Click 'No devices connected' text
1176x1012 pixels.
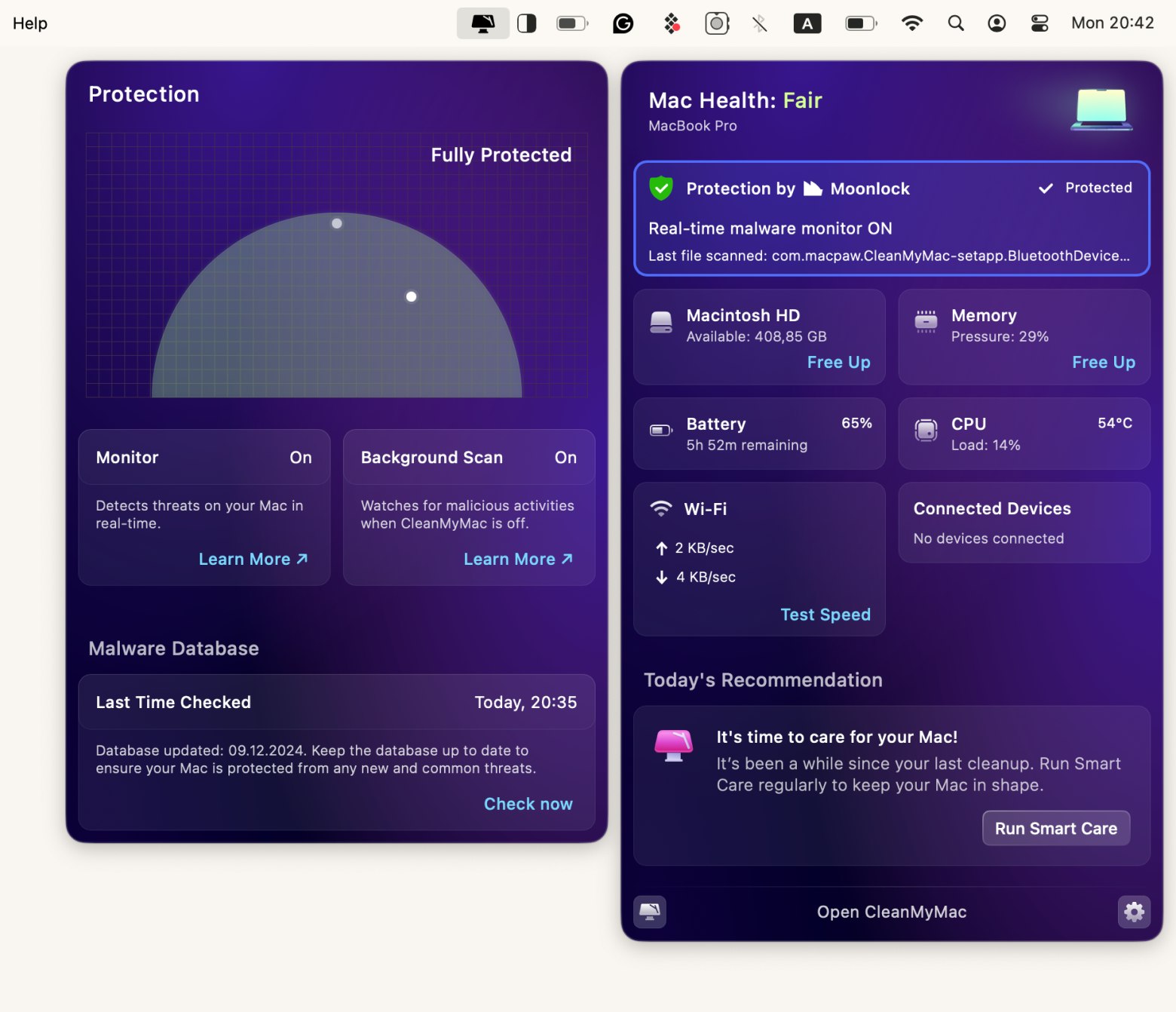(x=989, y=538)
